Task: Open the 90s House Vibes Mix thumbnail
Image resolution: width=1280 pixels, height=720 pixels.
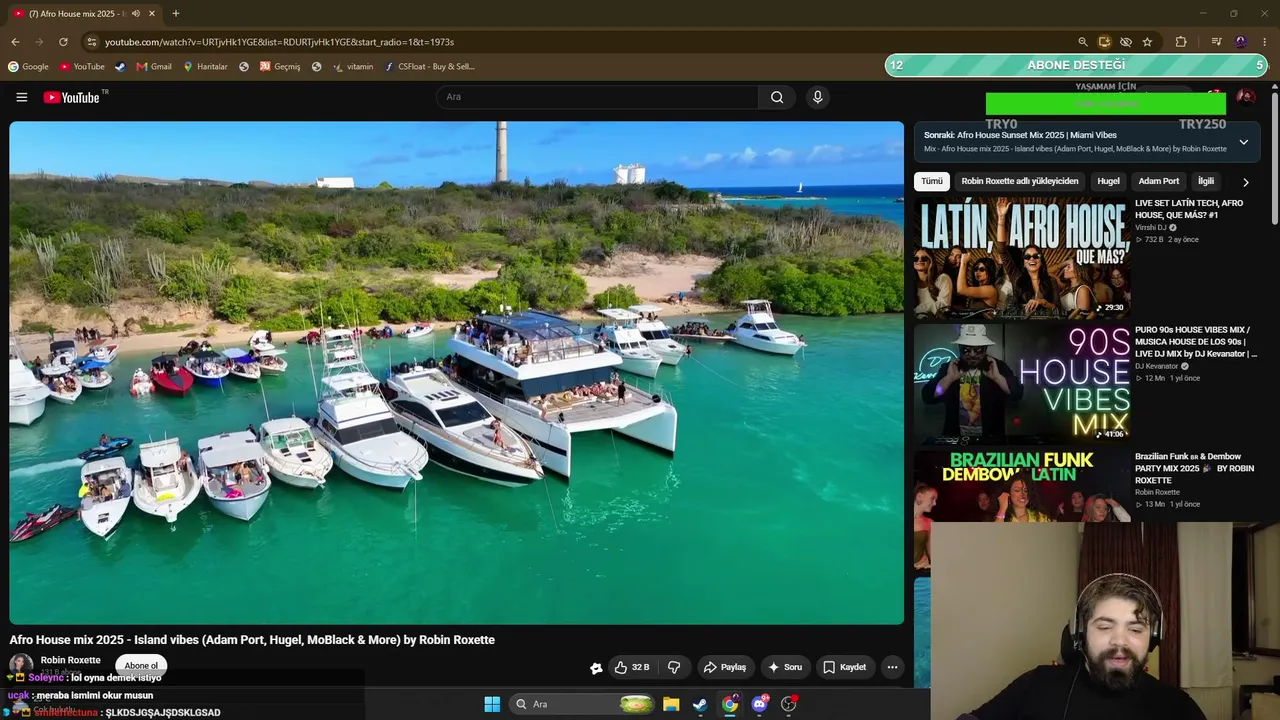Action: pos(1022,383)
